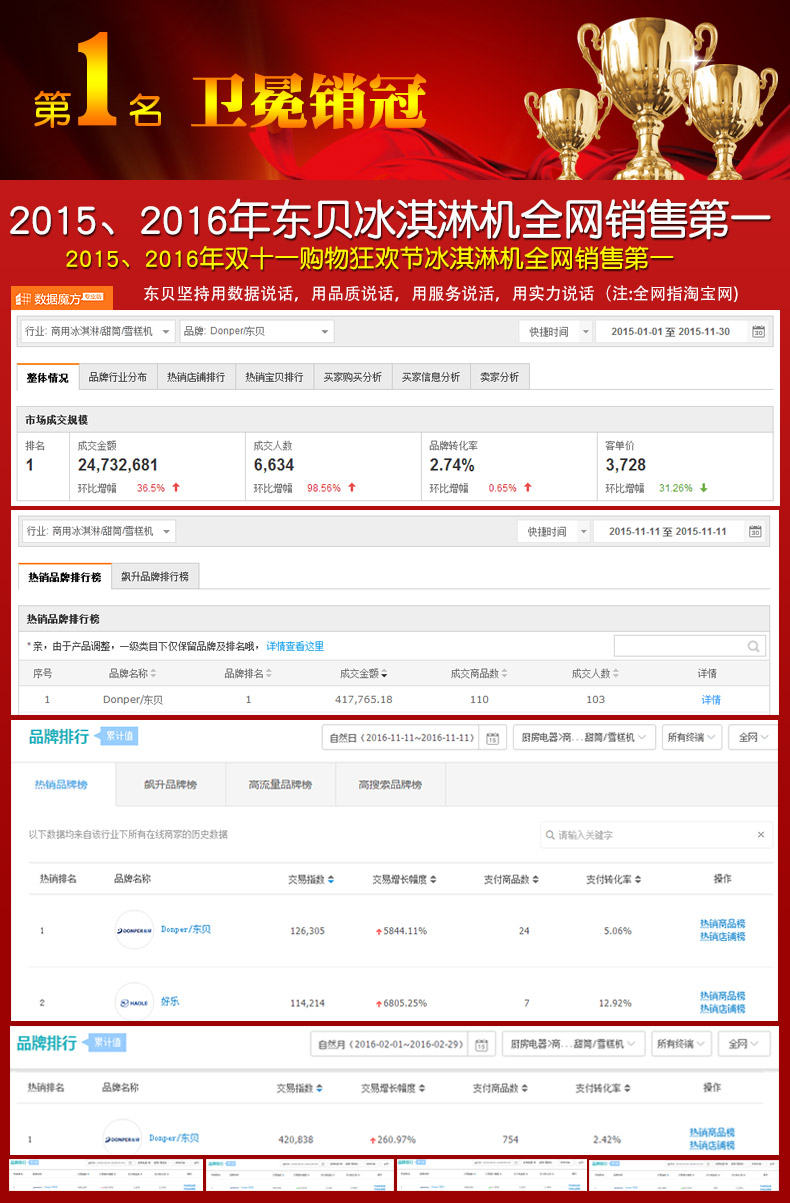Clear the 请输入关键字 search with X icon

pyautogui.click(x=760, y=835)
